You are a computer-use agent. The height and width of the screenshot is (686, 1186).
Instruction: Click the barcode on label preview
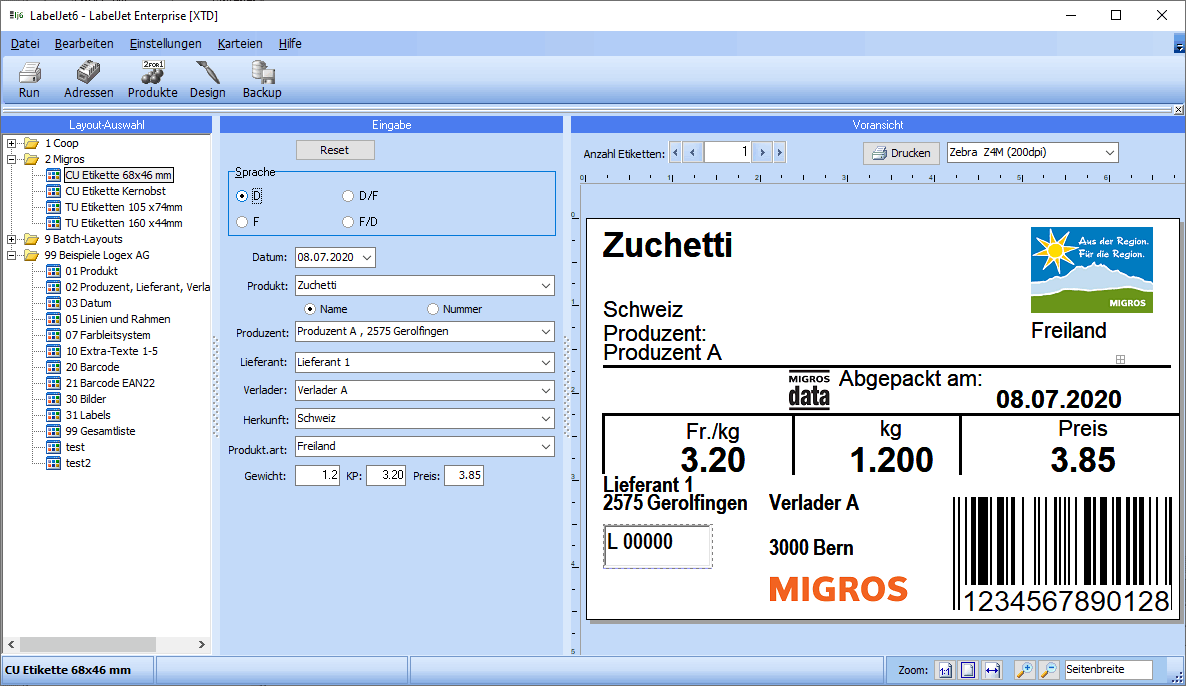pyautogui.click(x=1063, y=554)
